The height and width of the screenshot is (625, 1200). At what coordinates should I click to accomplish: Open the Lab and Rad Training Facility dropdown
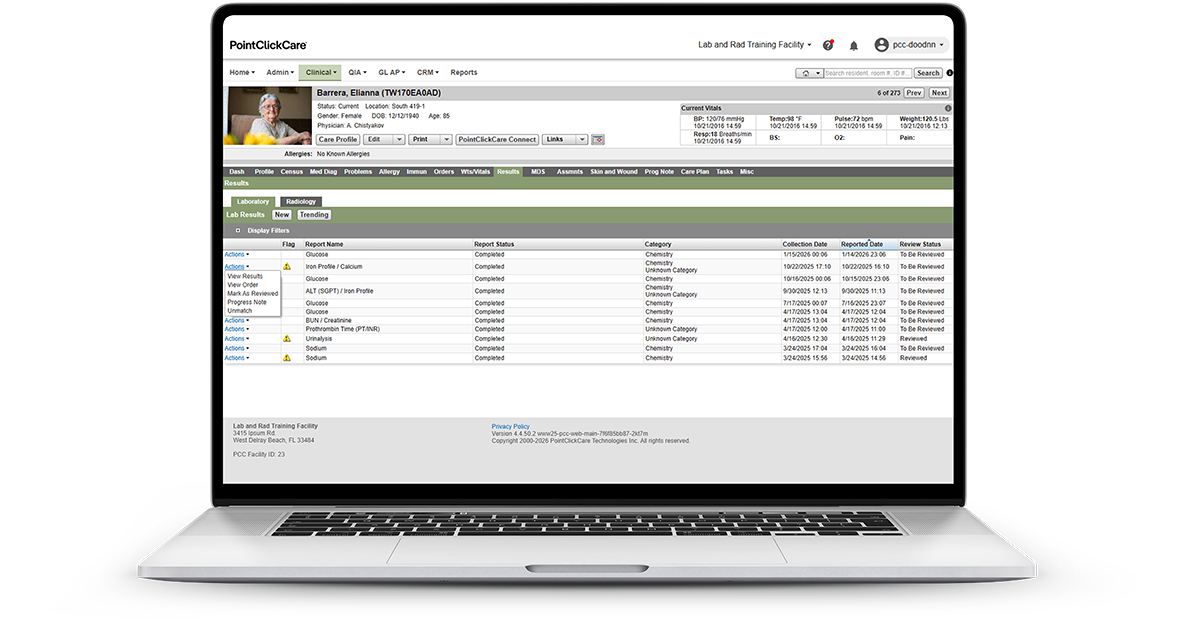click(754, 45)
